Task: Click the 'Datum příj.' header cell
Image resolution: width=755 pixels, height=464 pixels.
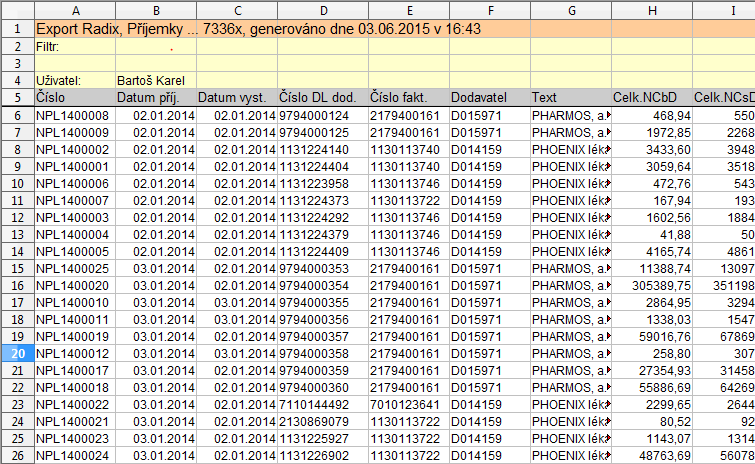Action: [155, 98]
